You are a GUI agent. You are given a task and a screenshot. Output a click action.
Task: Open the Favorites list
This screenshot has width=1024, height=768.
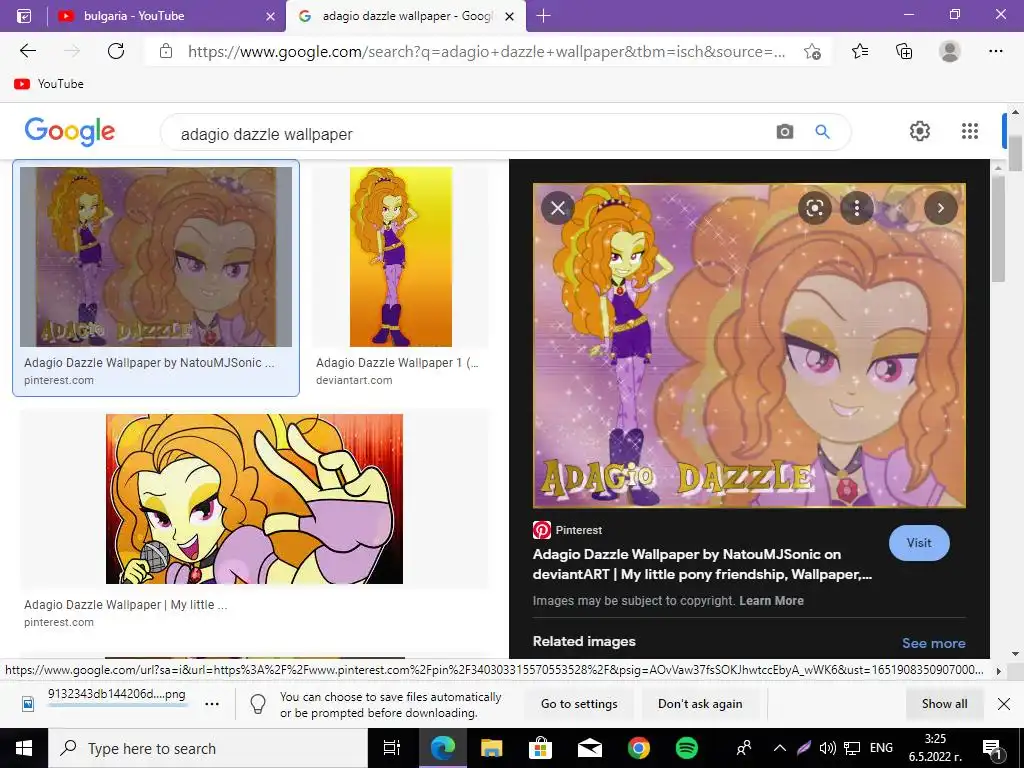[x=860, y=51]
